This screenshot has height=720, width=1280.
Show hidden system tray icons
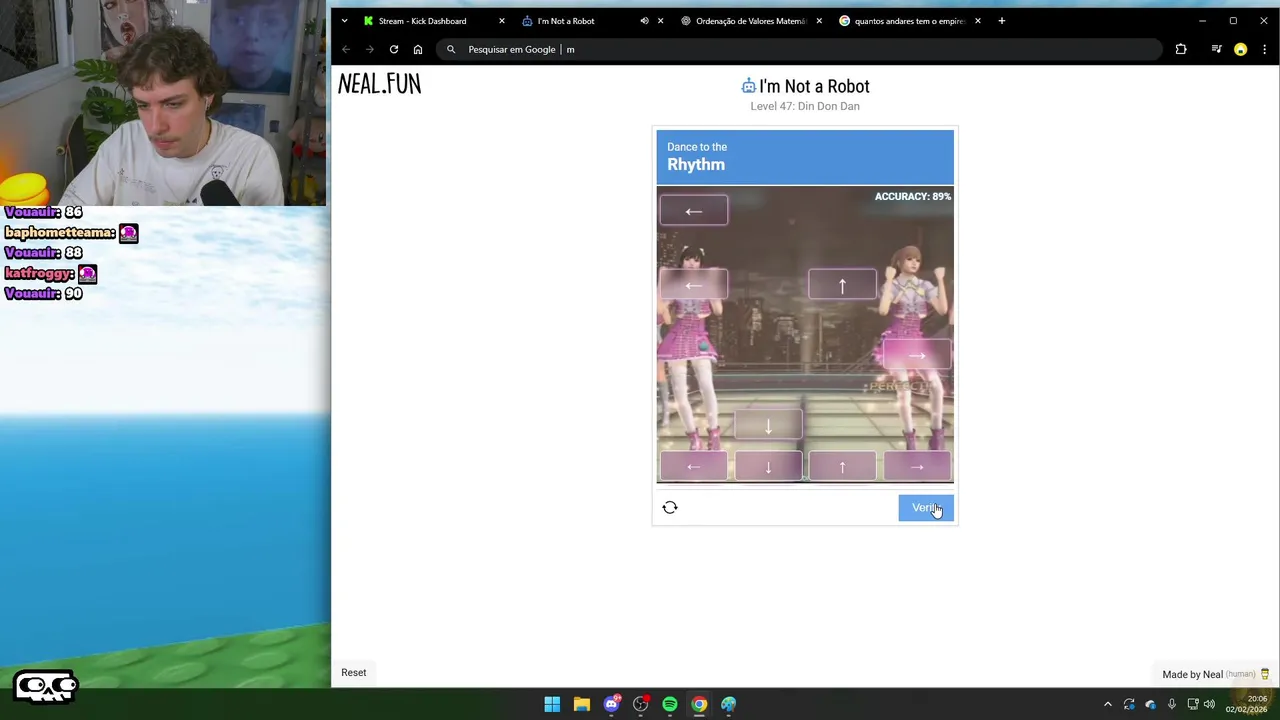1107,704
